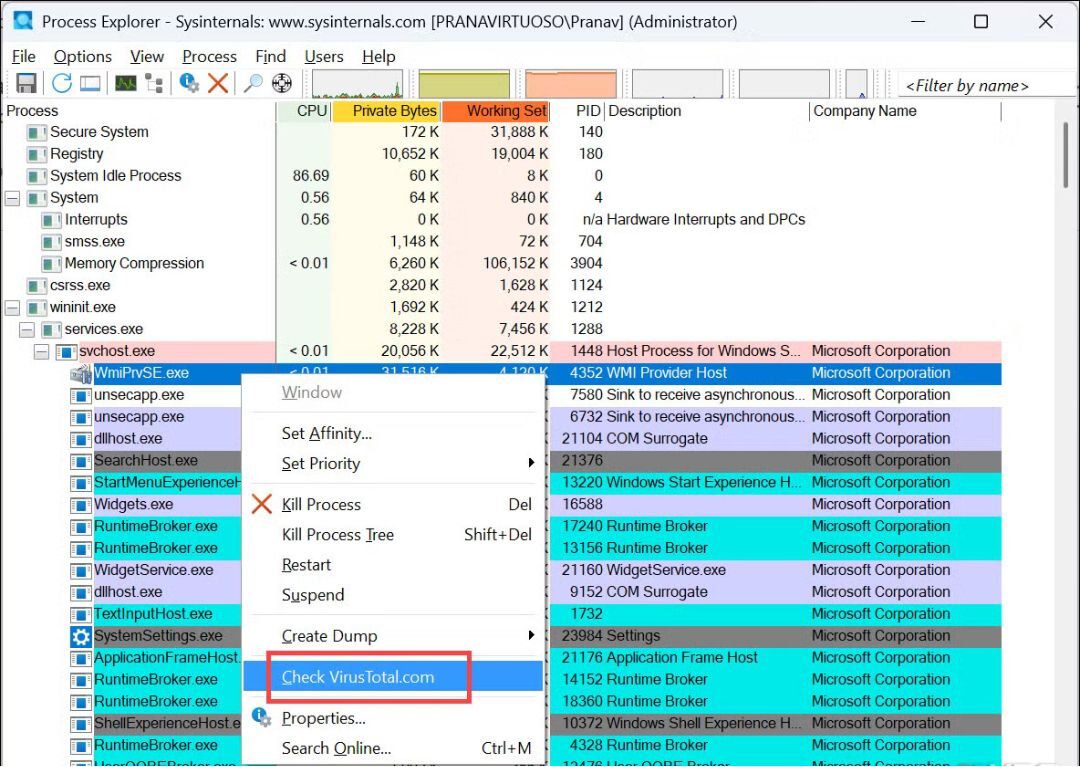Expand the Create Dump submenu
The height and width of the screenshot is (767, 1080).
pyautogui.click(x=330, y=636)
